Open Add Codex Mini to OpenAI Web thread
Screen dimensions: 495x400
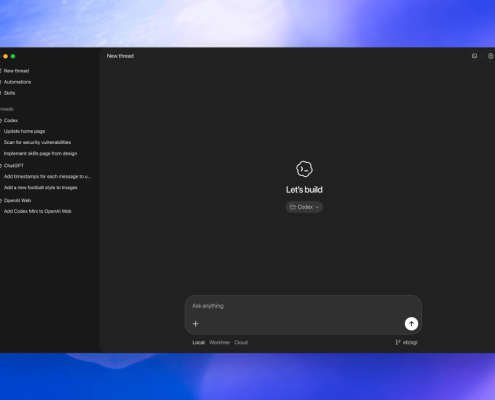point(38,211)
